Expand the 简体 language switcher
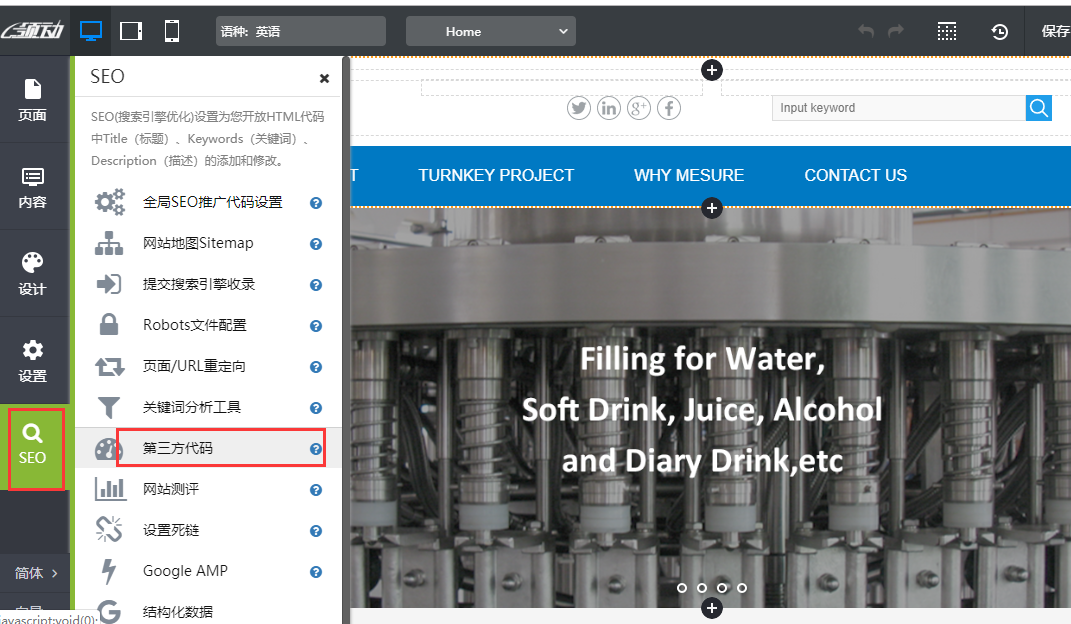Screen dimensions: 1071x624 point(36,573)
